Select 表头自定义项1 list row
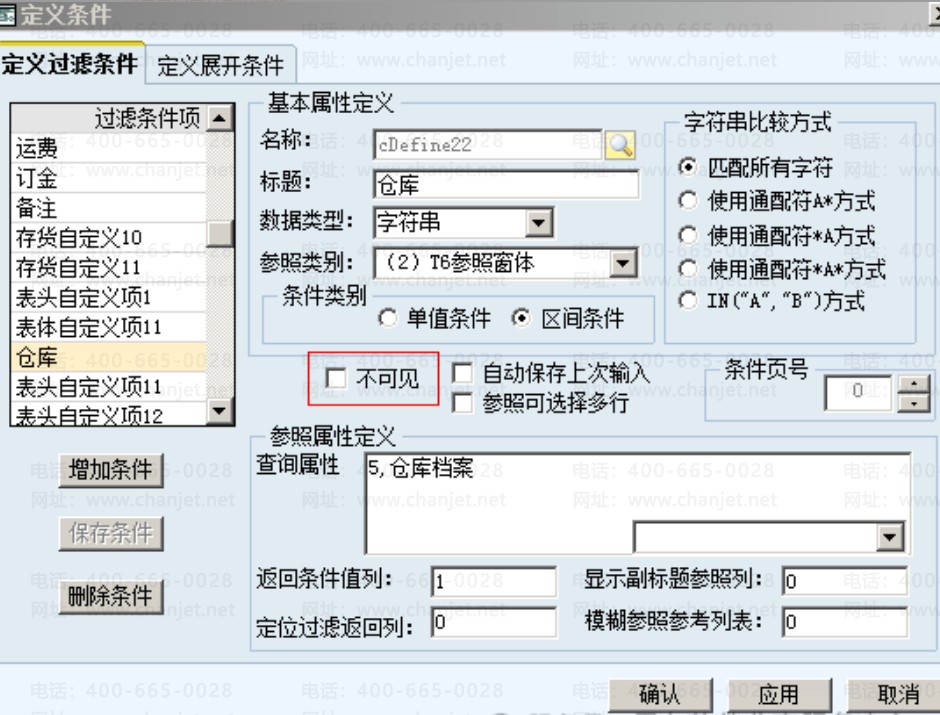940x715 pixels. point(109,297)
